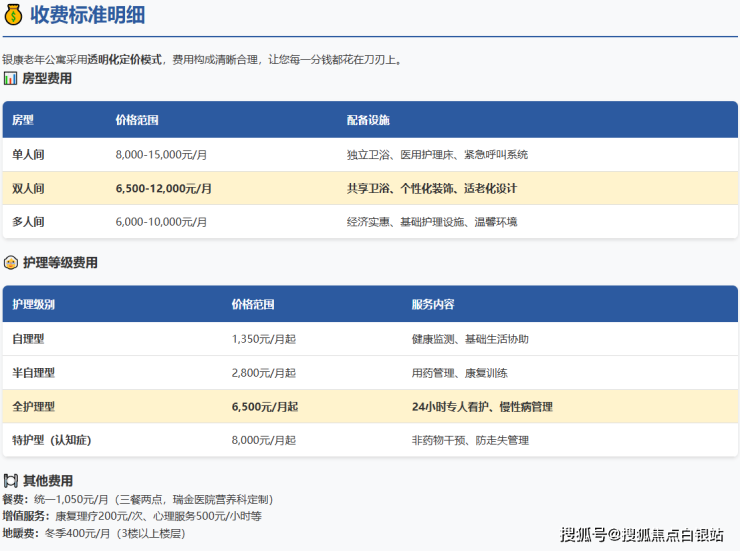Select the 多人间 row label
The image size is (740, 551).
[x=28, y=222]
